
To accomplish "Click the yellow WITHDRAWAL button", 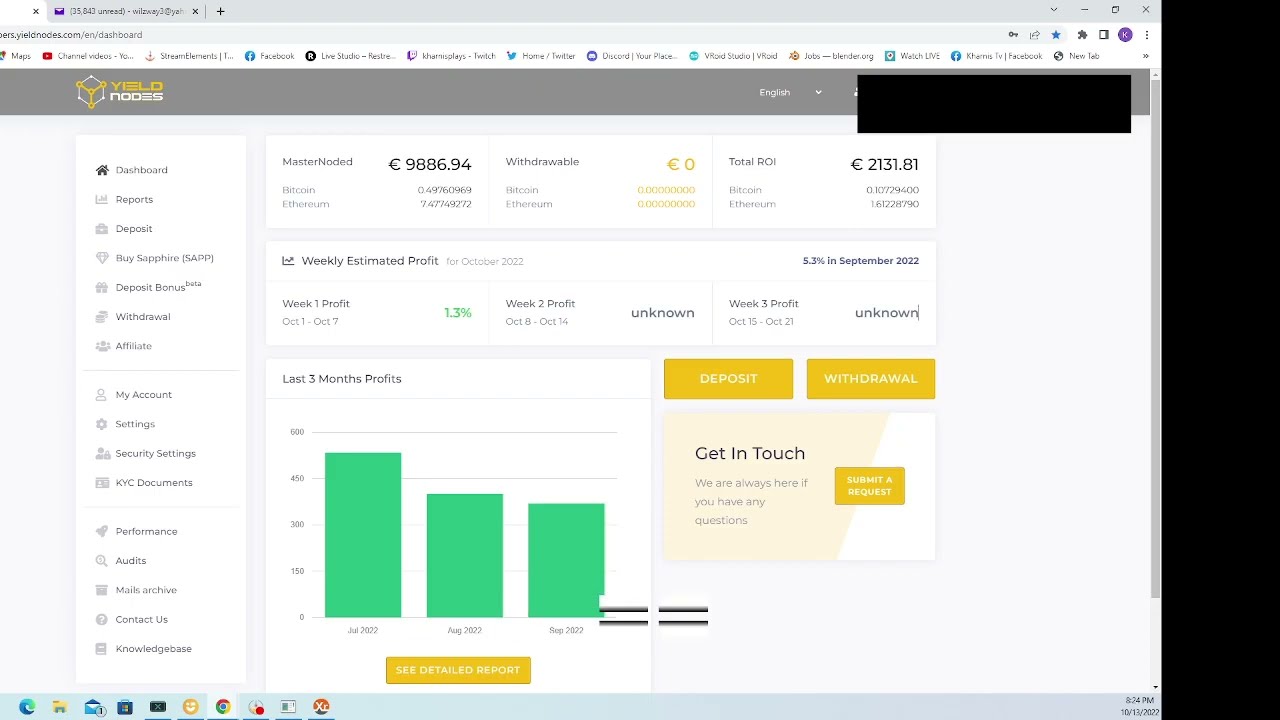I will (871, 379).
